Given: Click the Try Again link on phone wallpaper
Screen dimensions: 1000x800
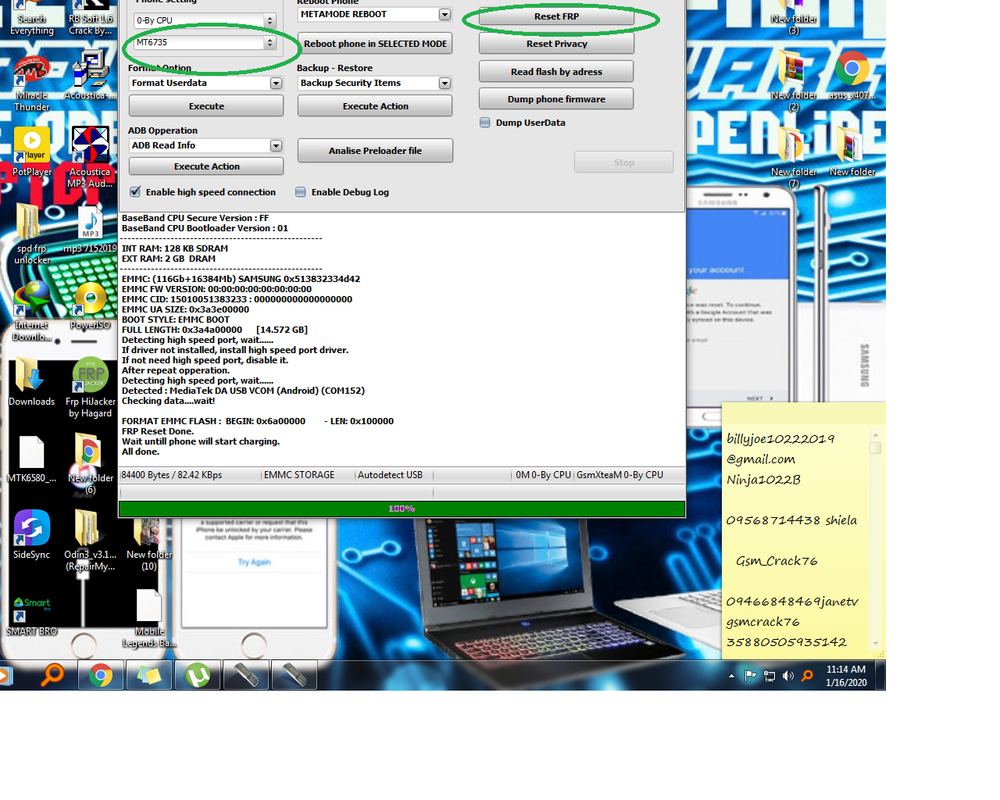Looking at the screenshot, I should tap(254, 562).
